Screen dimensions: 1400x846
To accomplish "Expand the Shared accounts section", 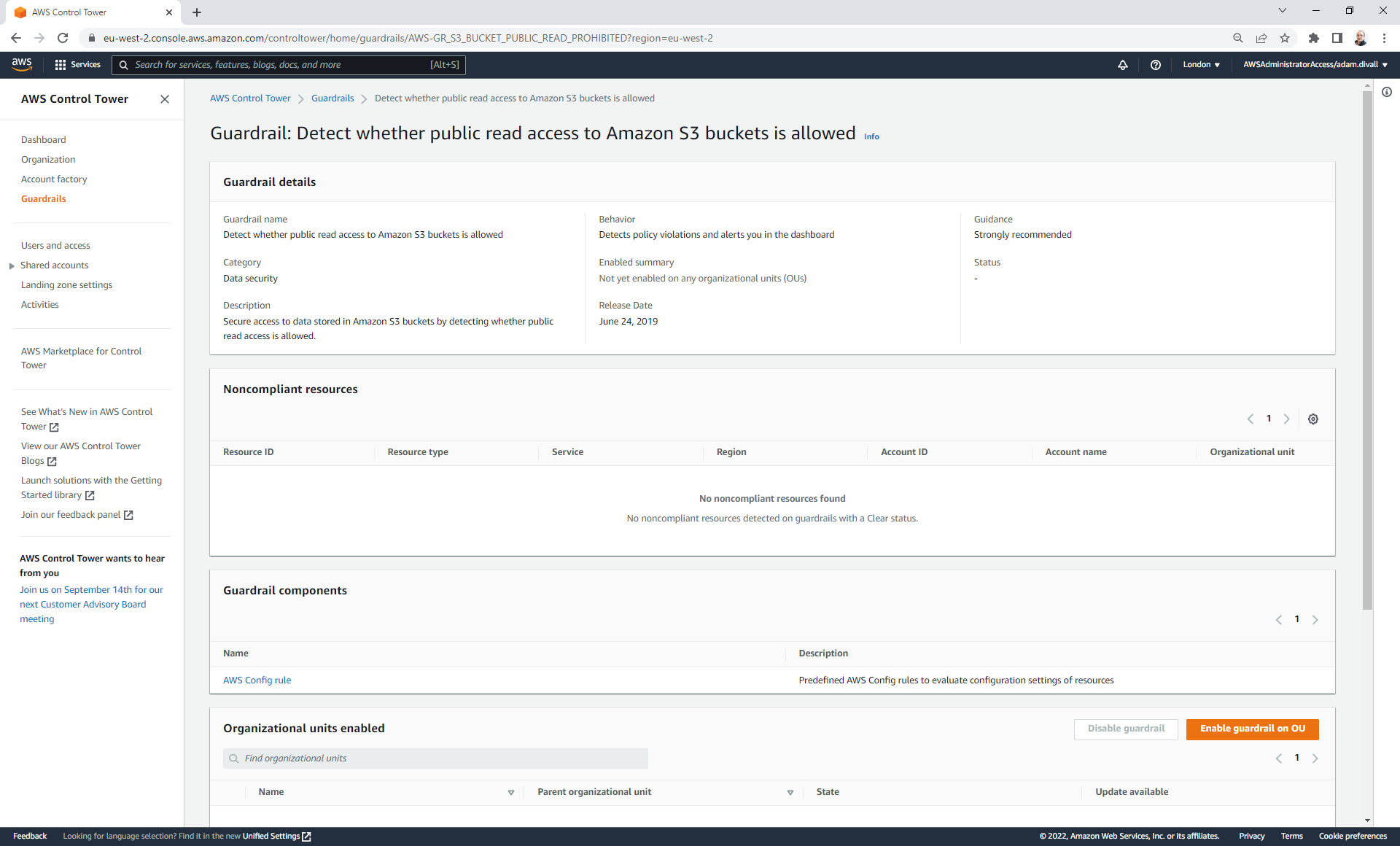I will [11, 265].
